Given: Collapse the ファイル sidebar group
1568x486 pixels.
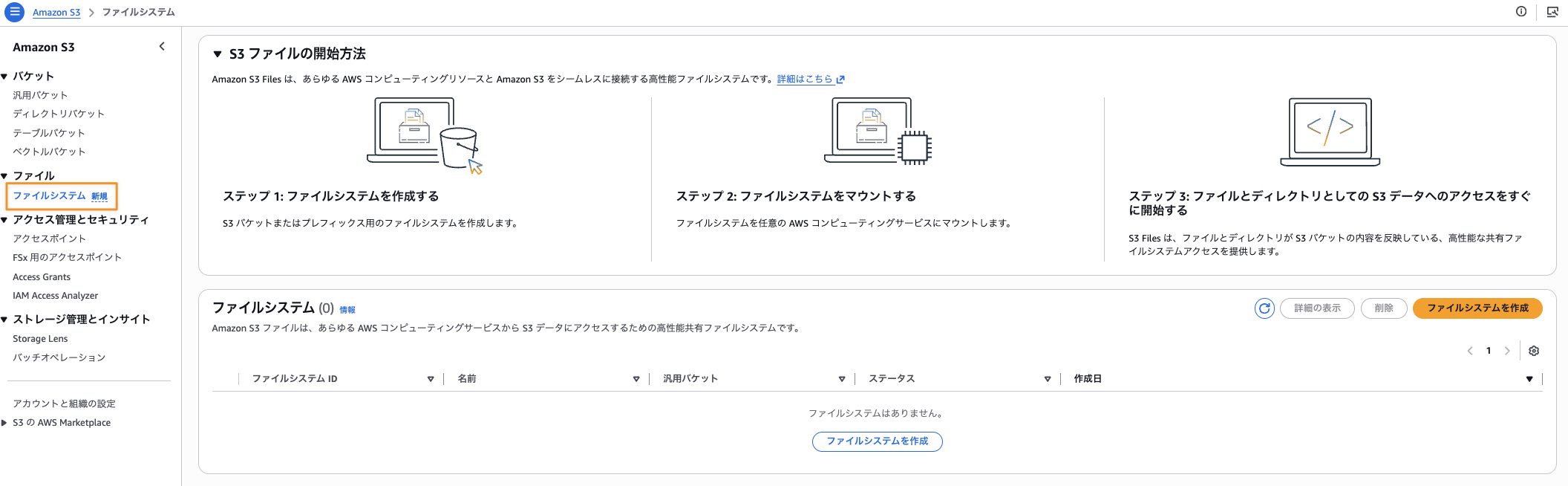Looking at the screenshot, I should point(4,176).
